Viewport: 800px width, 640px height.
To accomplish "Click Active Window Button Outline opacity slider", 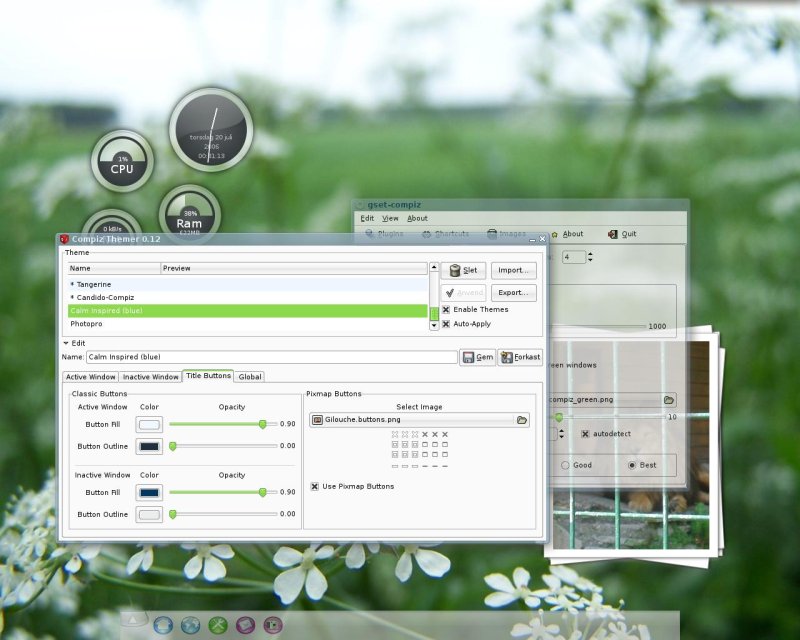I will pyautogui.click(x=223, y=446).
